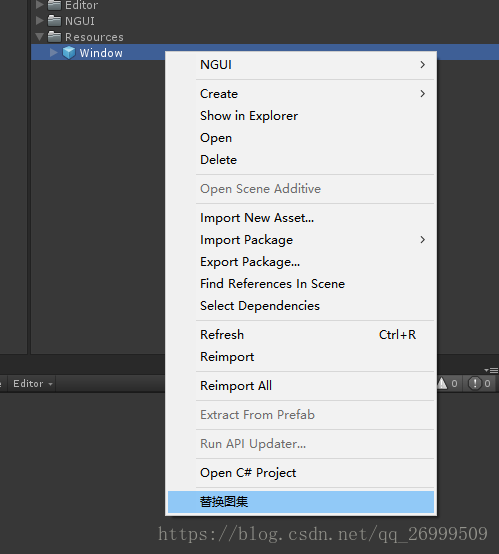Select the Resources folder label
The width and height of the screenshot is (499, 554).
click(x=94, y=37)
